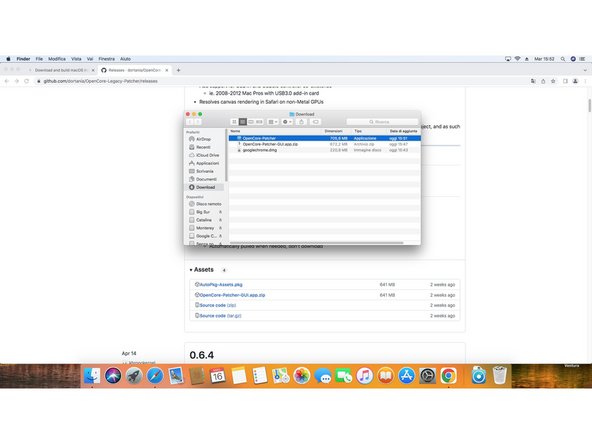This screenshot has height=444, width=592.
Task: Click the Finder edit tags button
Action: point(316,122)
